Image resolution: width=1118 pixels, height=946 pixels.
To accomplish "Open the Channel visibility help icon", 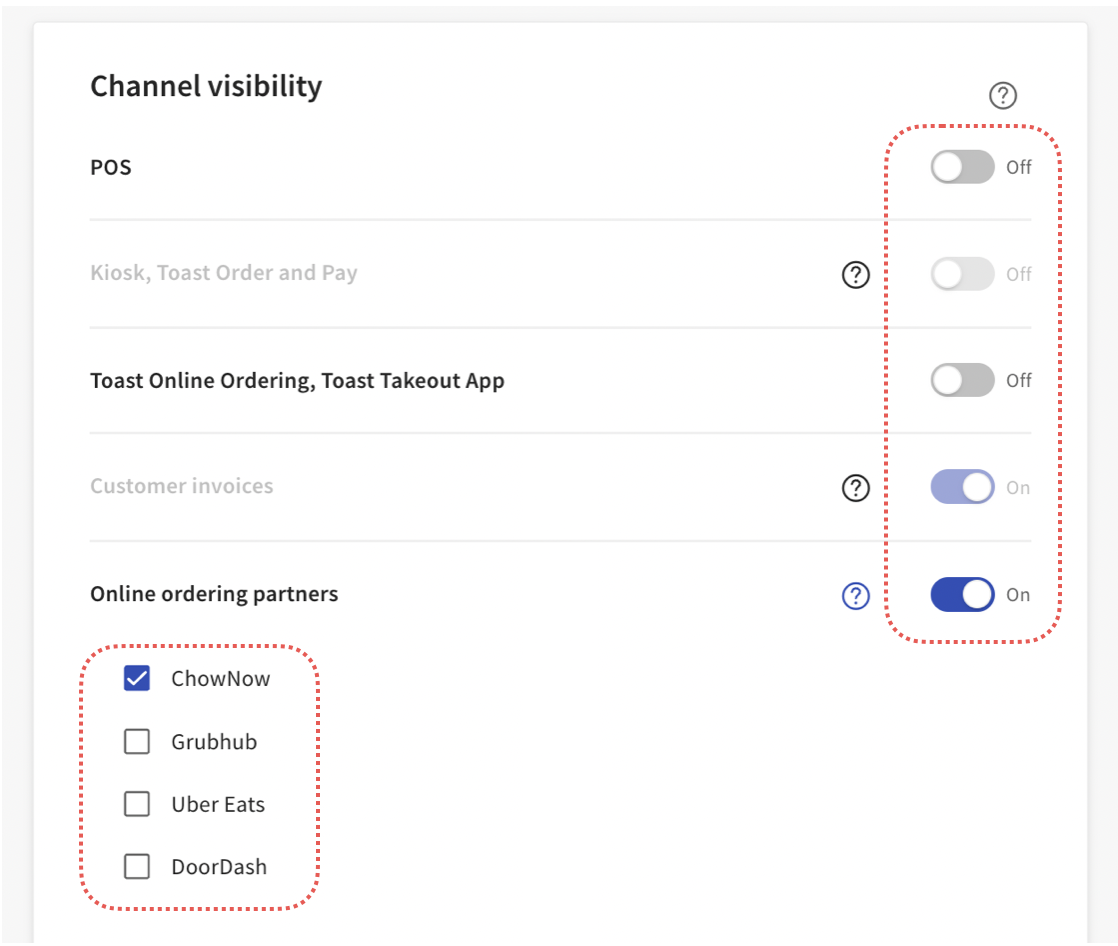I will point(1003,95).
